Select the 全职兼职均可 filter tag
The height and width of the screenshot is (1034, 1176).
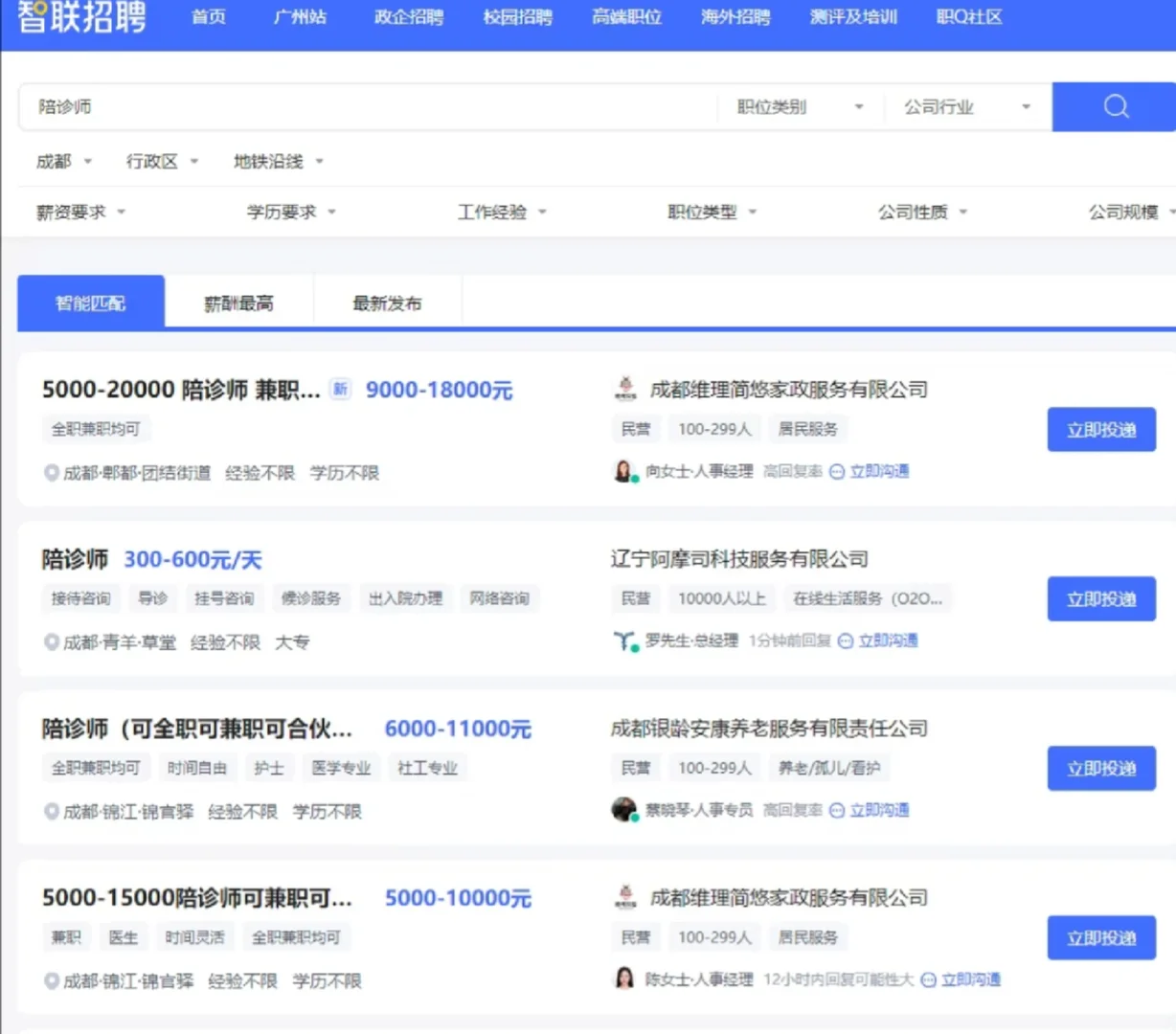[x=95, y=429]
